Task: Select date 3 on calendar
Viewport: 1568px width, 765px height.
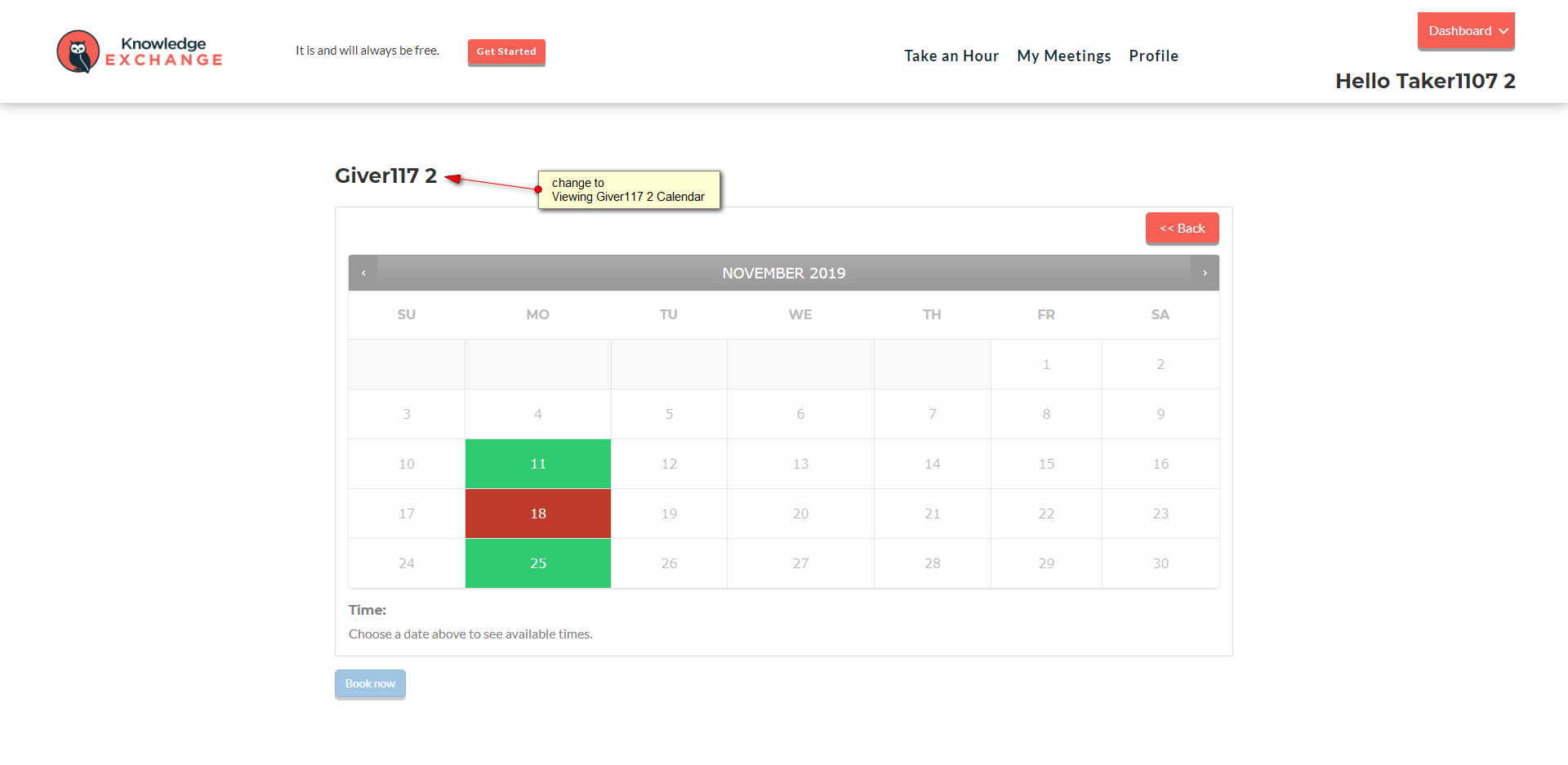Action: [407, 414]
